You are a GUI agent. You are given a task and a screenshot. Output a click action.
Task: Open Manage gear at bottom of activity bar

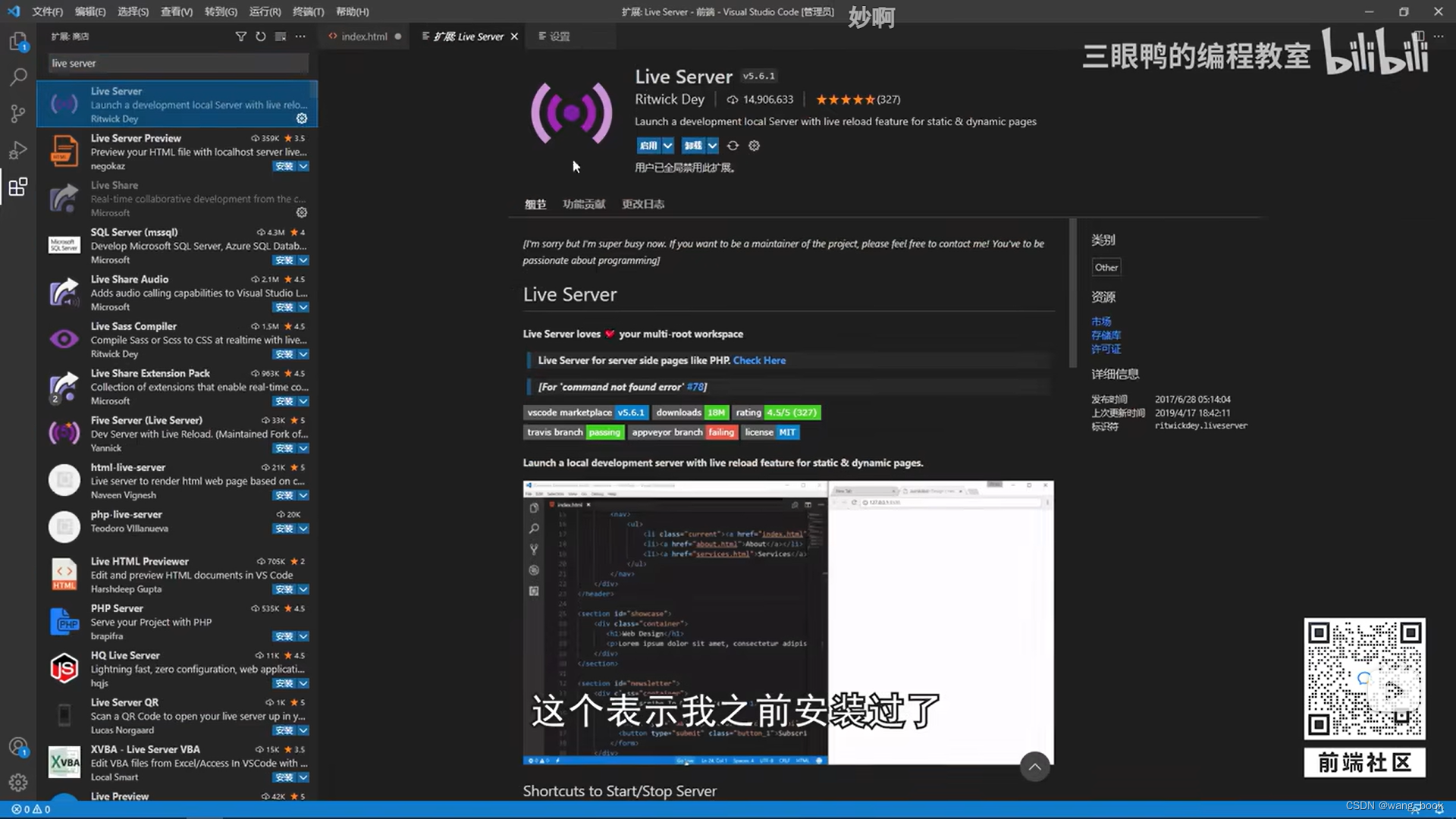click(x=18, y=782)
